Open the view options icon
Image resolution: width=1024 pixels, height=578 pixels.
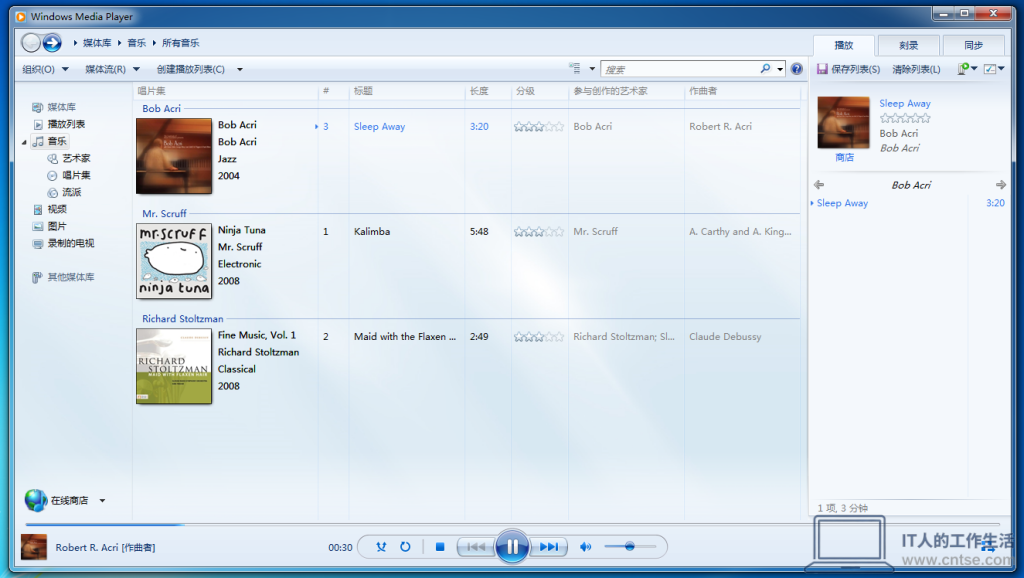click(575, 69)
